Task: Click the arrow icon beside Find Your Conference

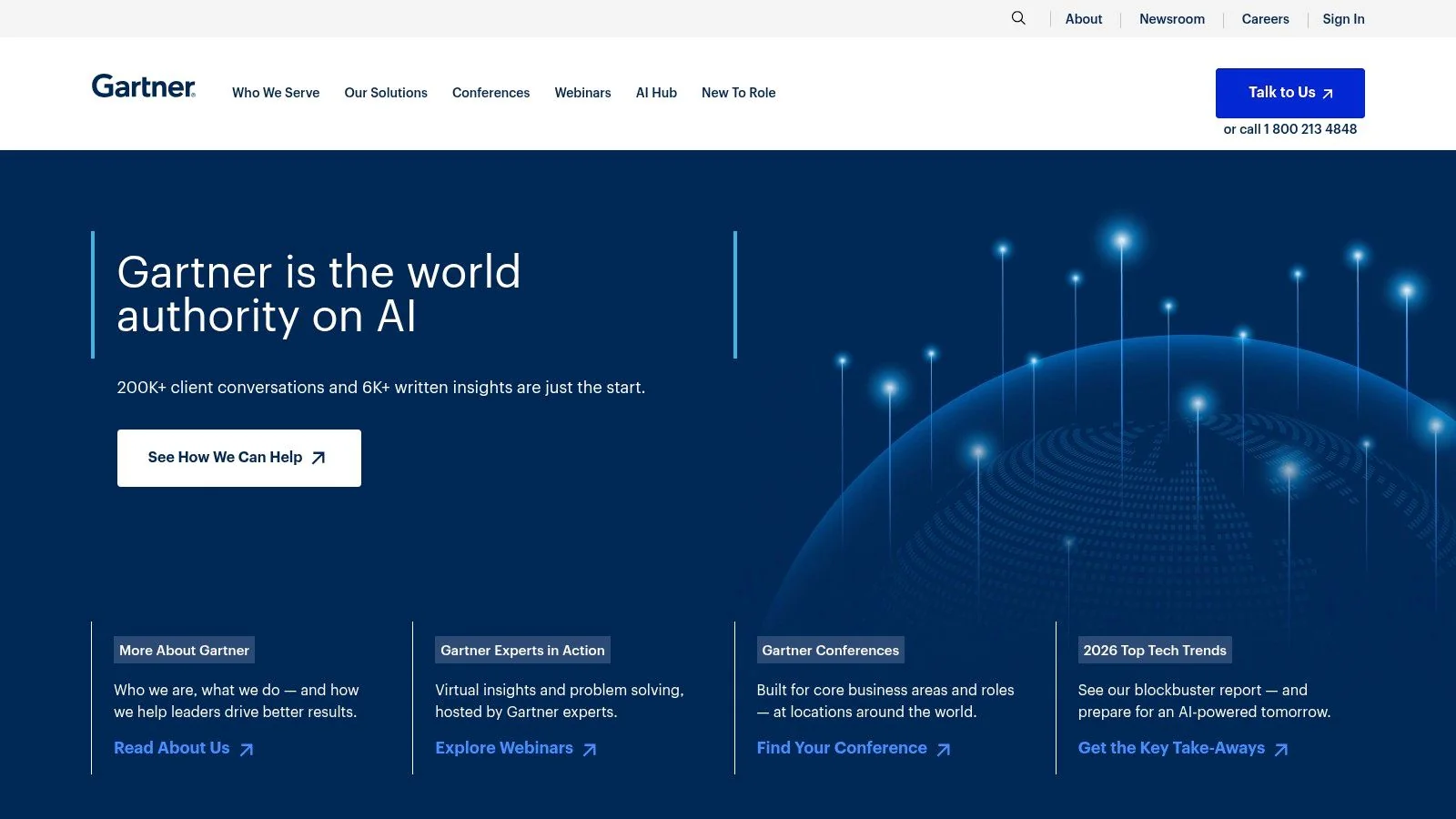Action: pos(944,749)
